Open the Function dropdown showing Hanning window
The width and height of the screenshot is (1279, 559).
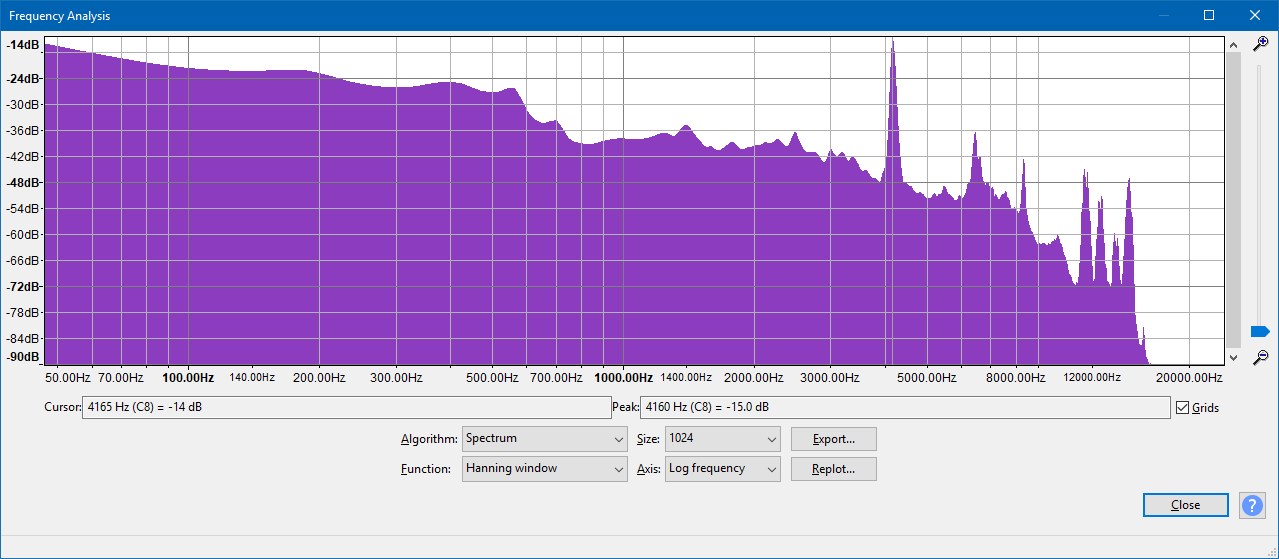(545, 469)
